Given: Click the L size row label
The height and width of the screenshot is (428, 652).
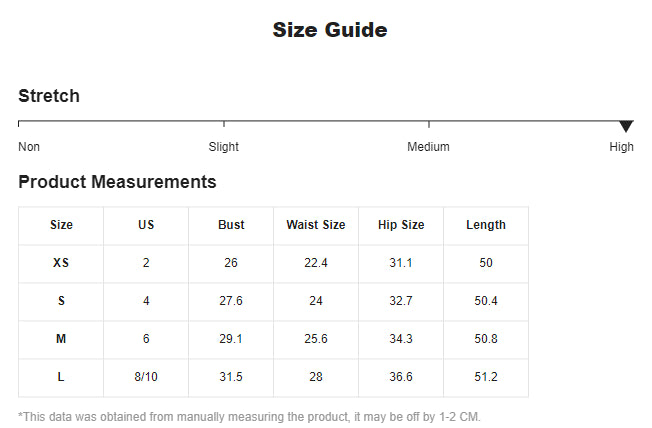Looking at the screenshot, I should click(61, 377).
